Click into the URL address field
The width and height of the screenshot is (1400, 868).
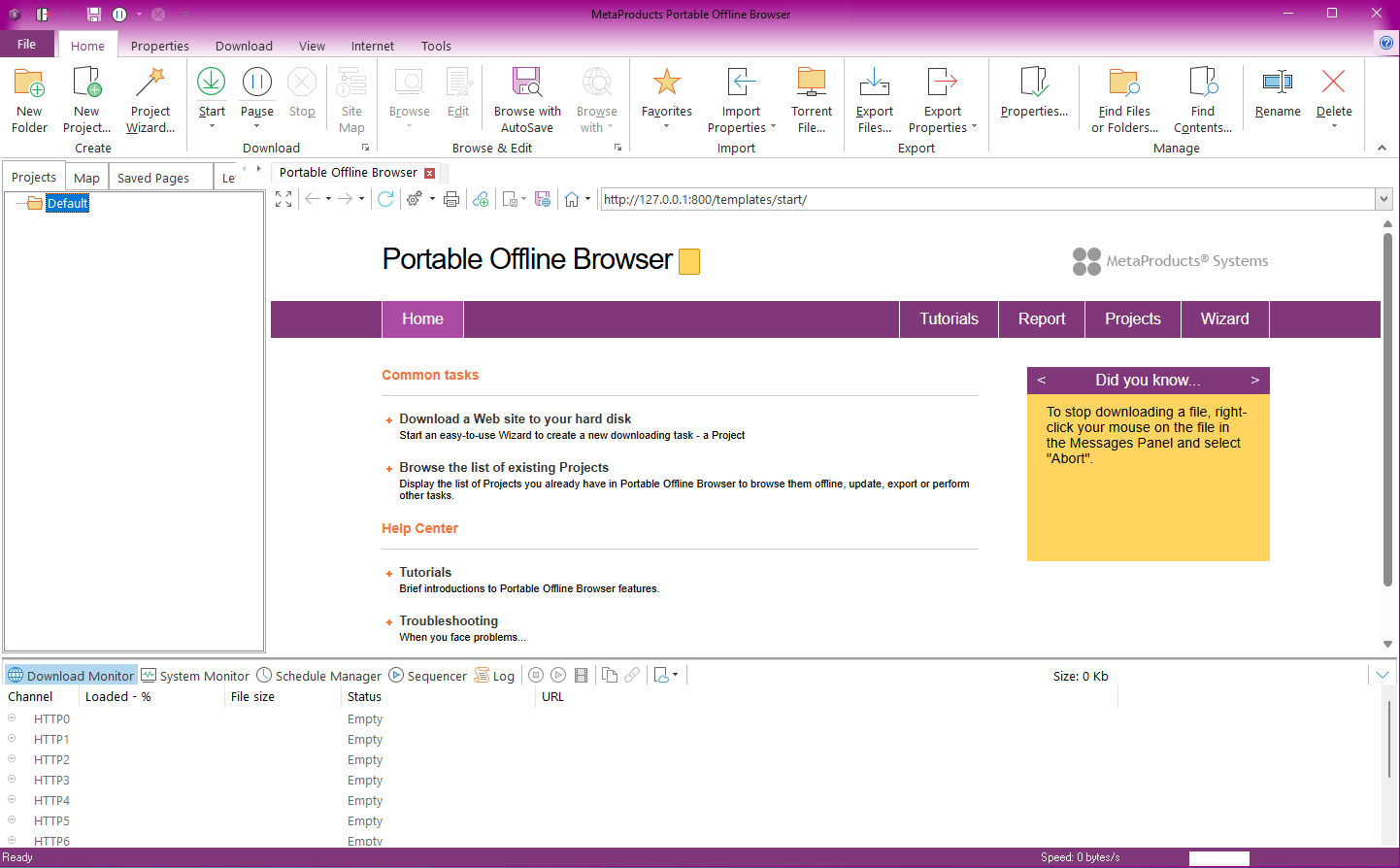point(987,199)
